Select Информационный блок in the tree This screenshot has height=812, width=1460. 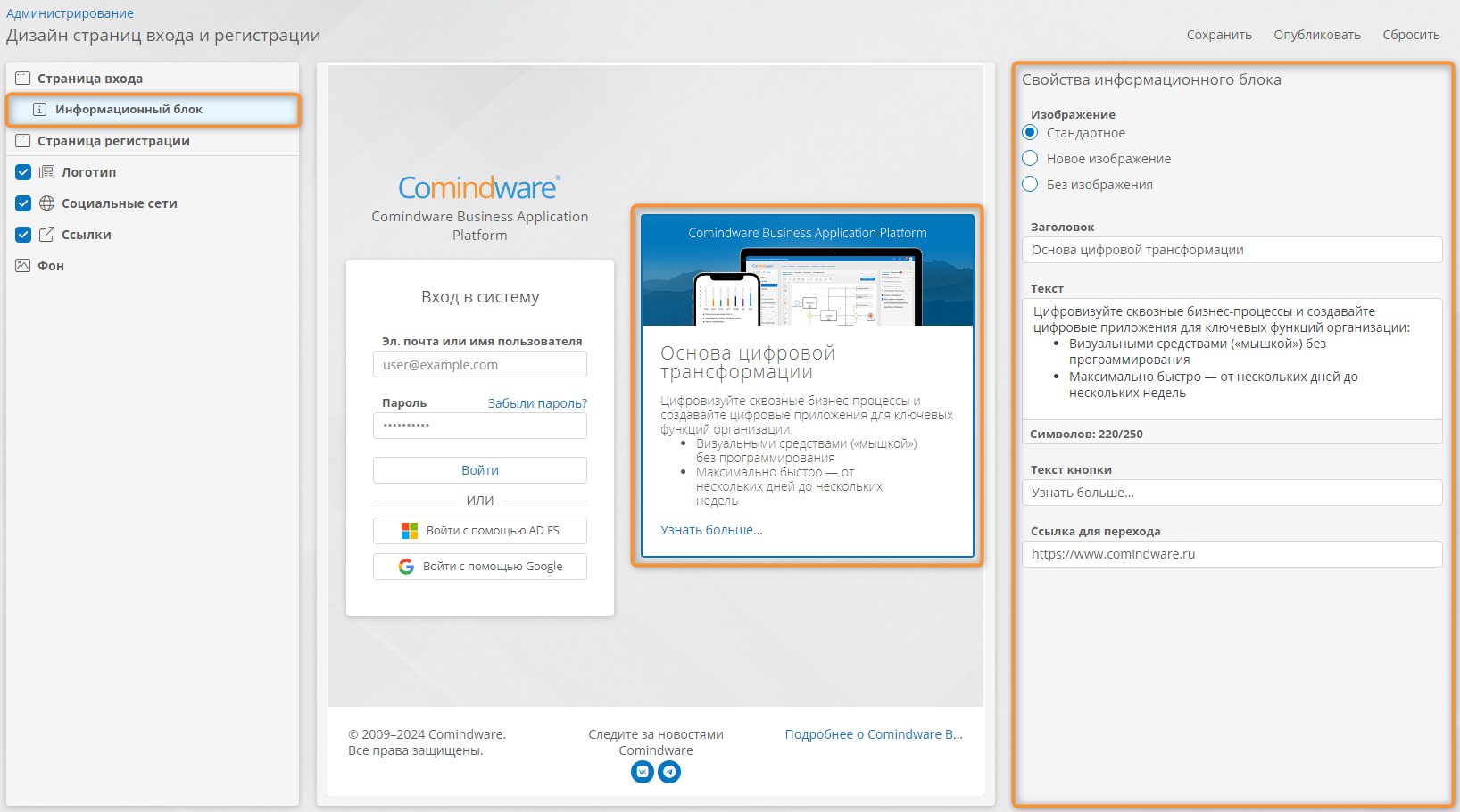point(153,110)
